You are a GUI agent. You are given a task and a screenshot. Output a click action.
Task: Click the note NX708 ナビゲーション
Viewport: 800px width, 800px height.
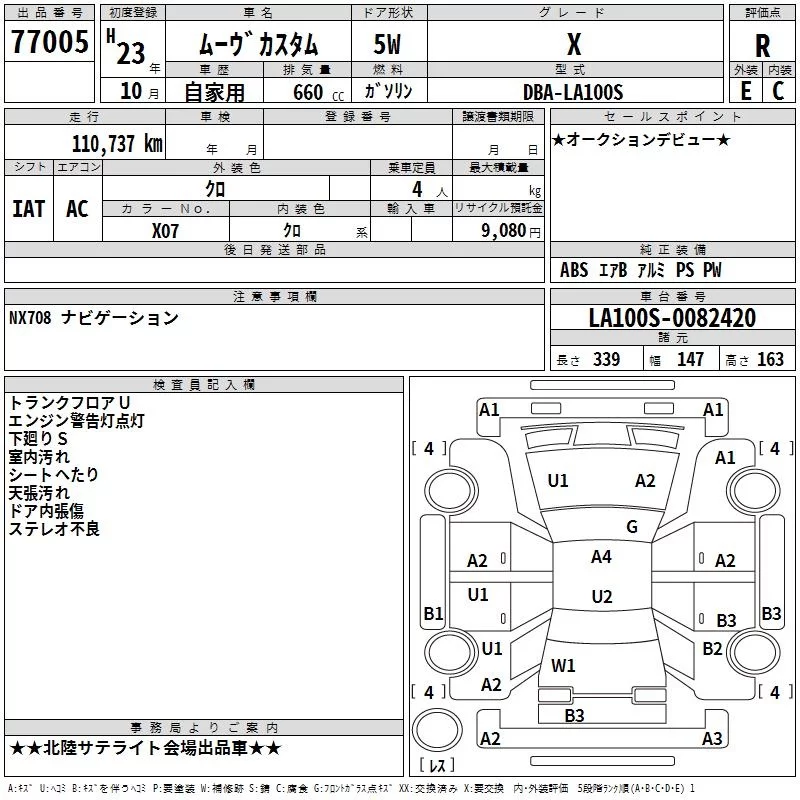pos(94,318)
